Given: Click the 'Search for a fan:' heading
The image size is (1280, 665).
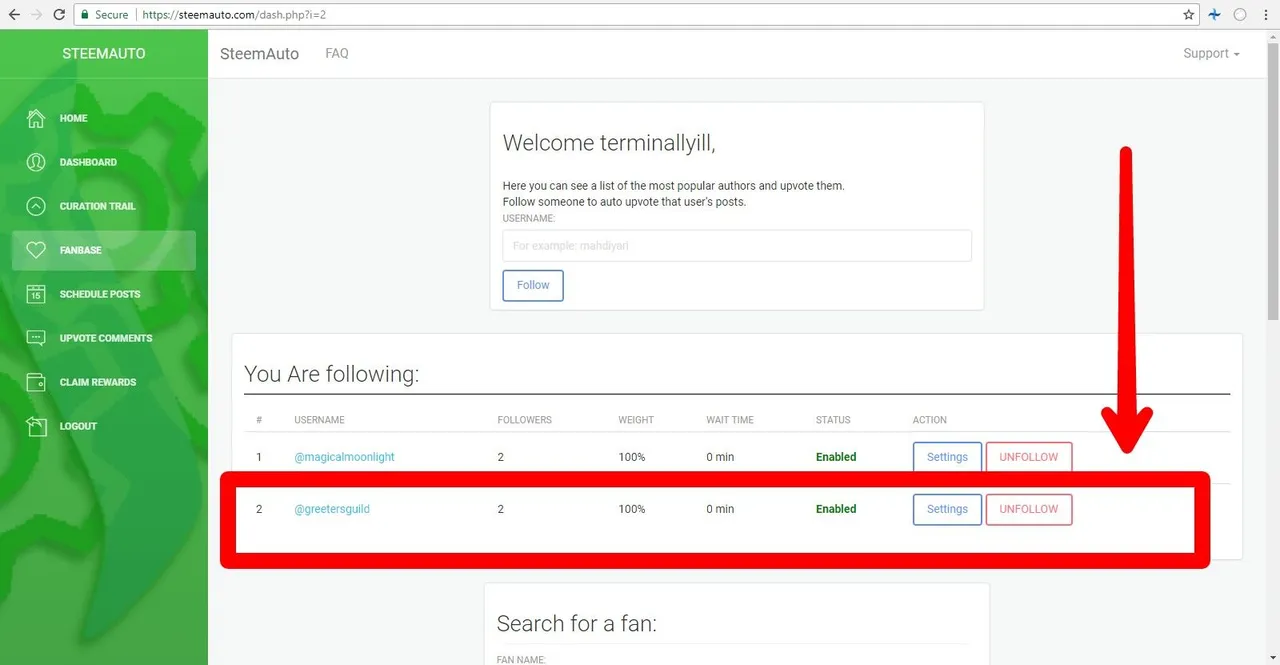Looking at the screenshot, I should coord(577,624).
